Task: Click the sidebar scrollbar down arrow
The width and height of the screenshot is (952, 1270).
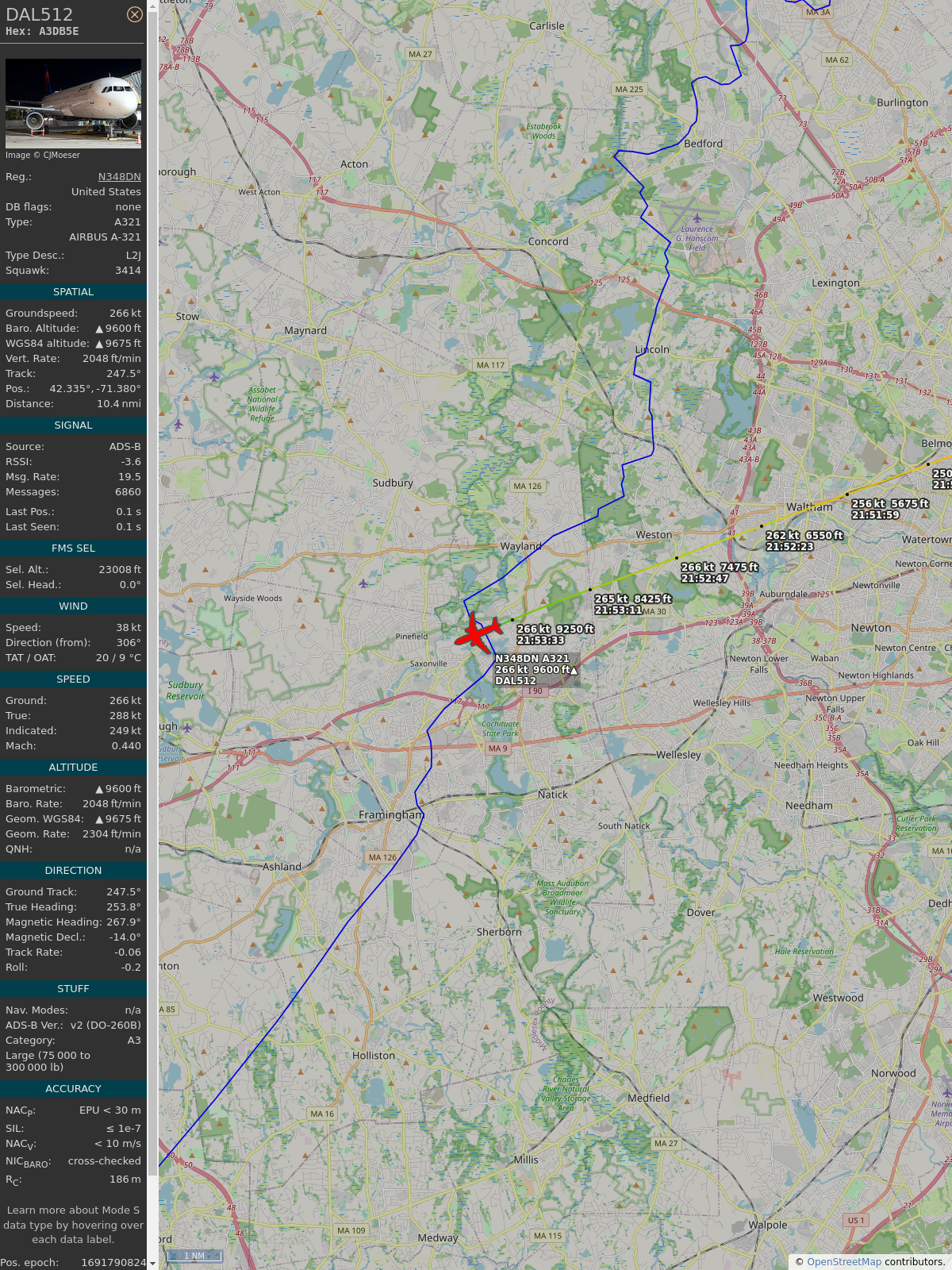Action: coord(152,1263)
